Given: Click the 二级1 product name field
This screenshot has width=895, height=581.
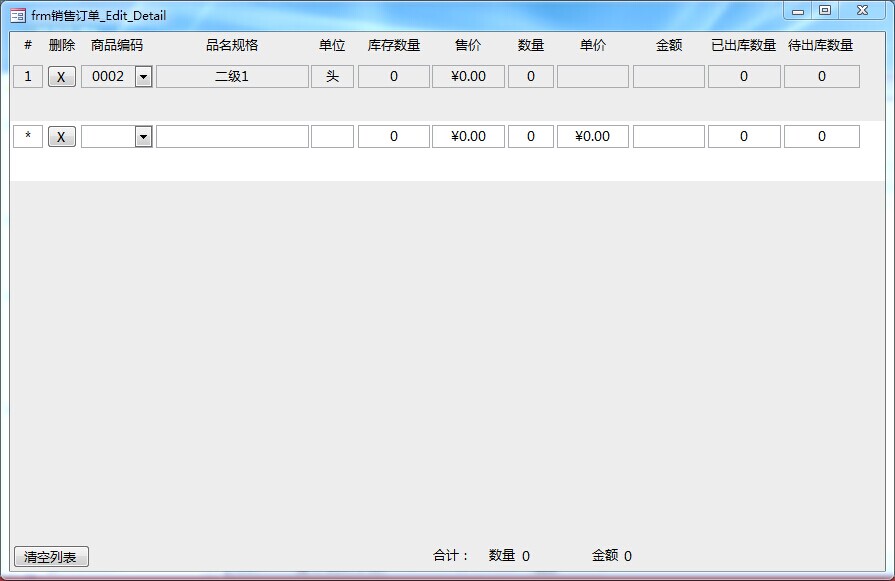Looking at the screenshot, I should [x=232, y=76].
